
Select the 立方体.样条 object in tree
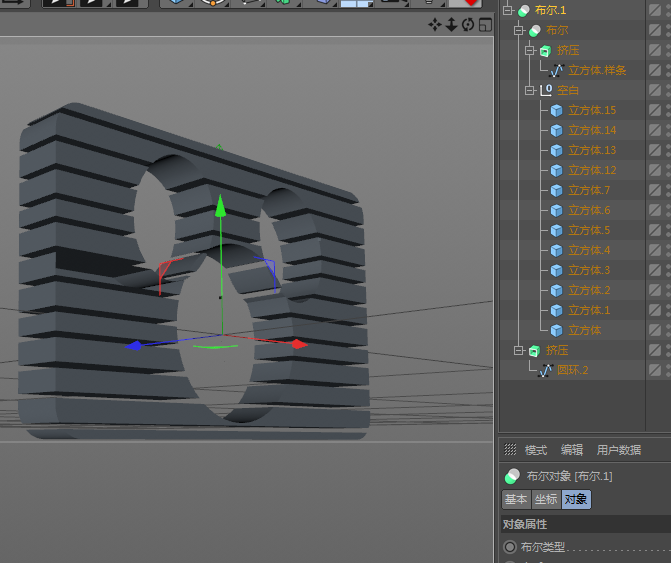click(x=597, y=70)
